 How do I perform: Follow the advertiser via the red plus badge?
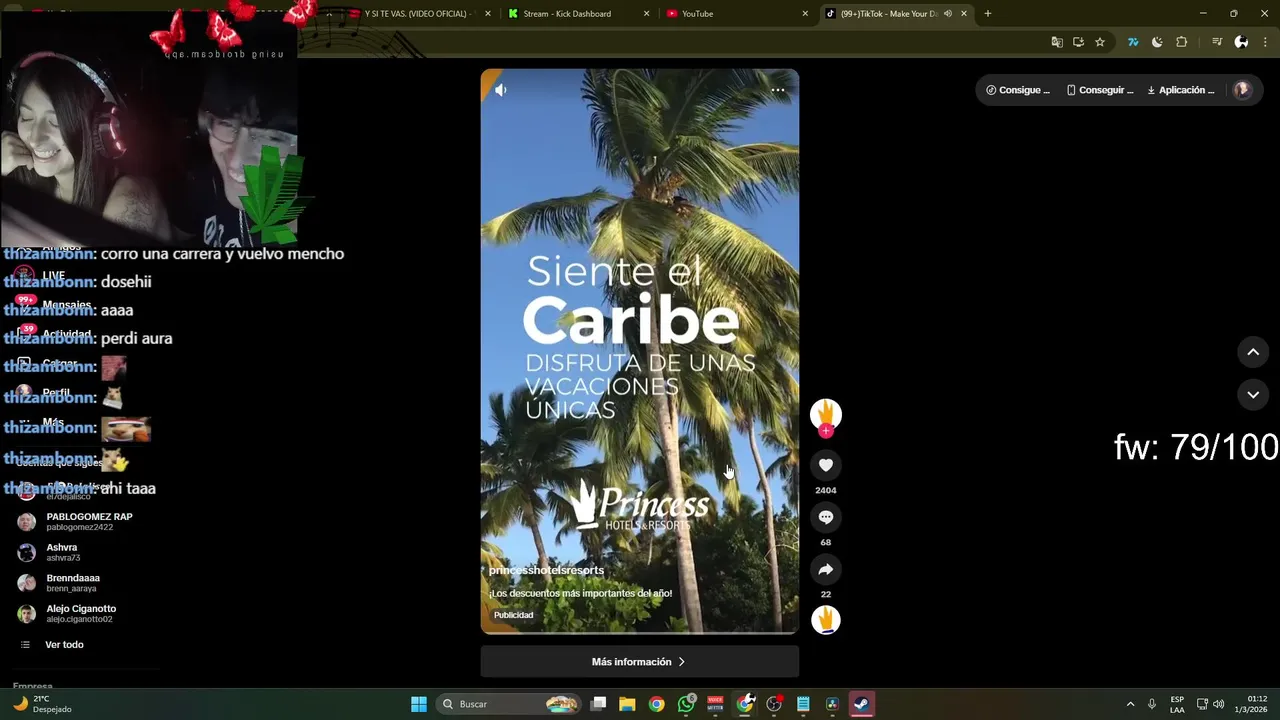tap(826, 431)
